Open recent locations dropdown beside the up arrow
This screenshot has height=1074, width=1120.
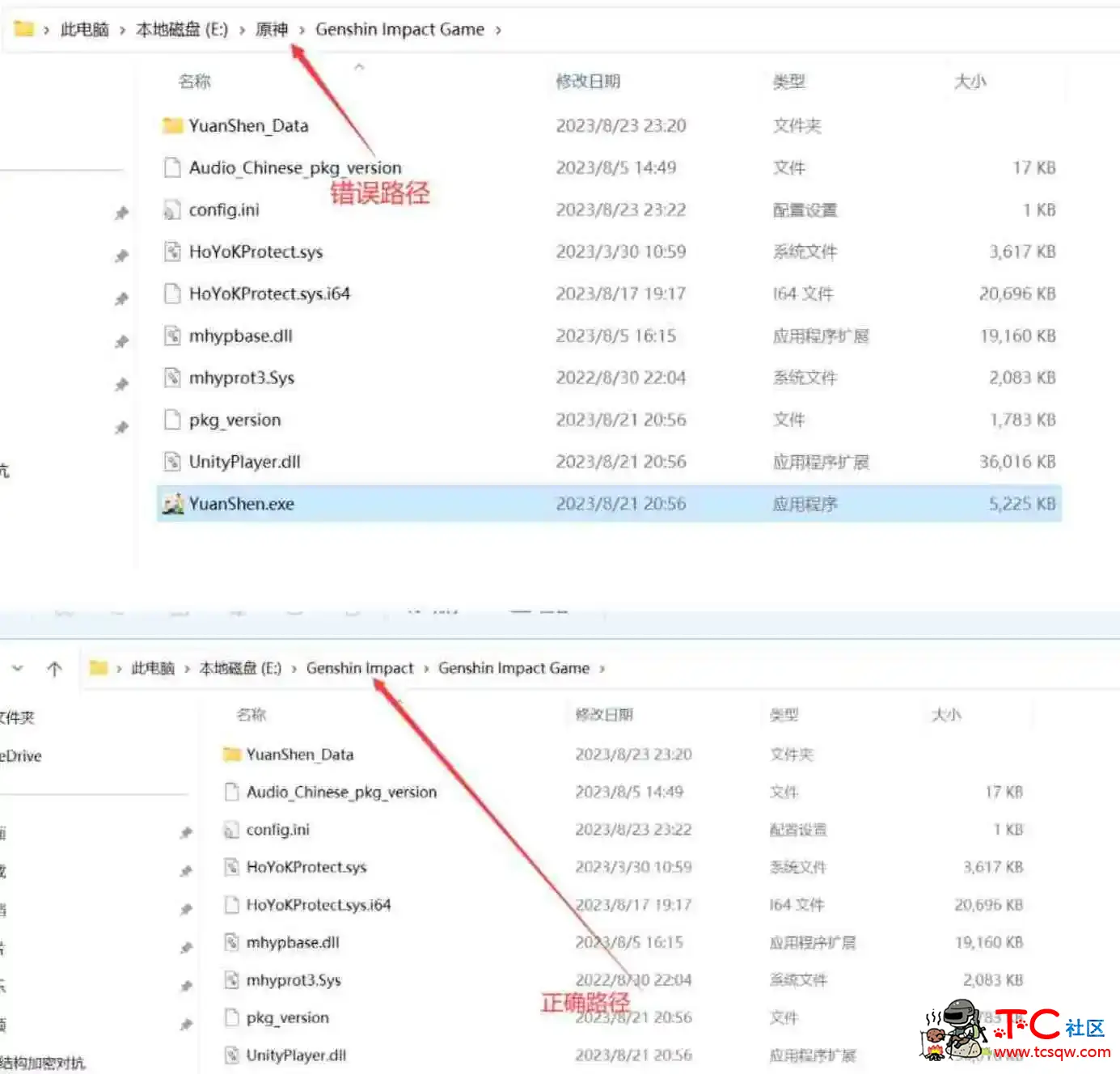pos(18,669)
